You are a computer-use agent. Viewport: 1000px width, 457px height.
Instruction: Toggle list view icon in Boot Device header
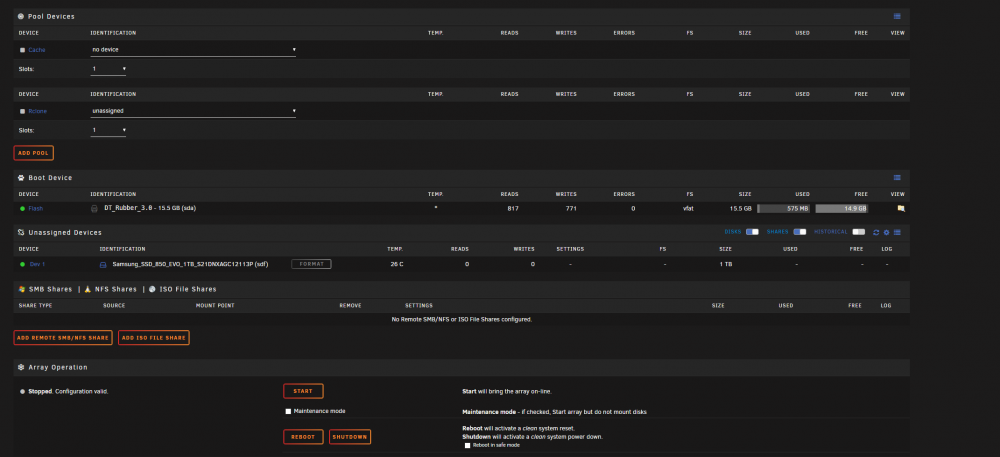click(x=897, y=178)
